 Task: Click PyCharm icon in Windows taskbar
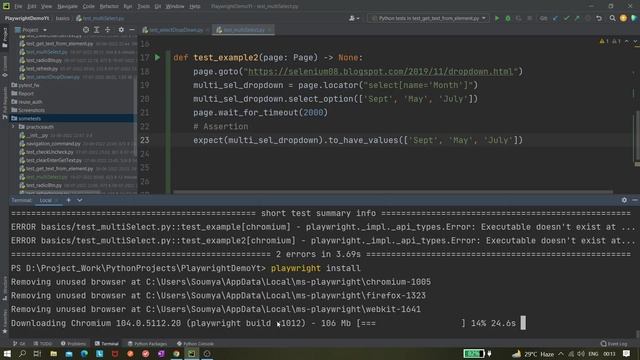191,354
